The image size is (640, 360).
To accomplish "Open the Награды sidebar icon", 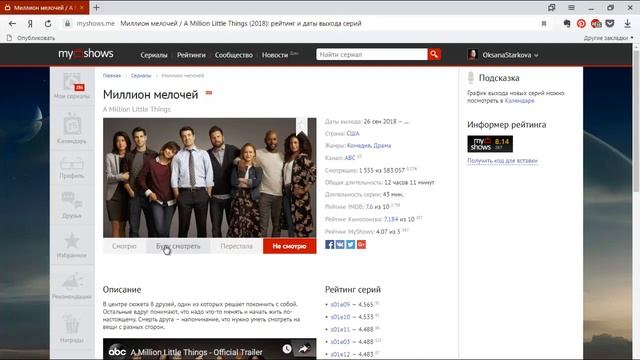I will pyautogui.click(x=72, y=329).
